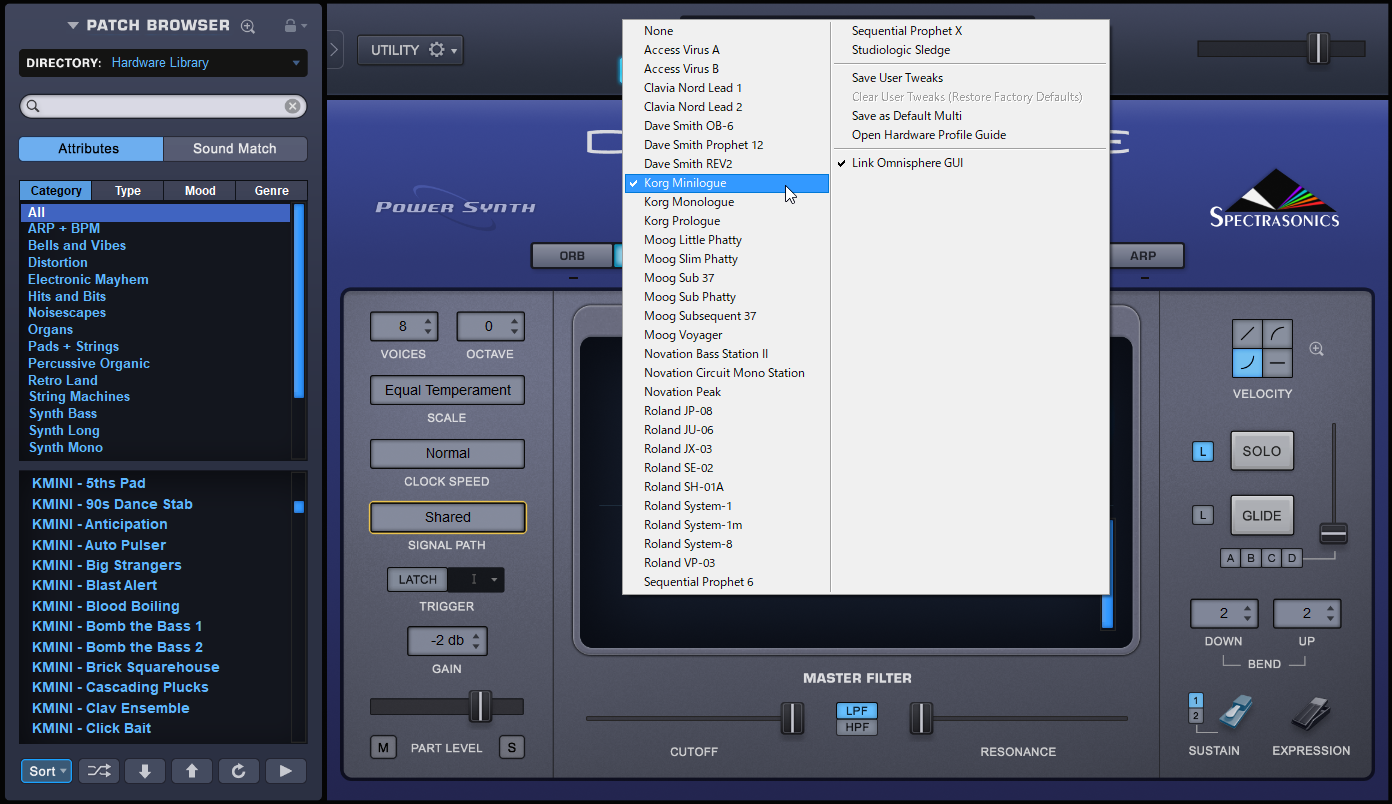Select the LPF filter mode

(857, 711)
